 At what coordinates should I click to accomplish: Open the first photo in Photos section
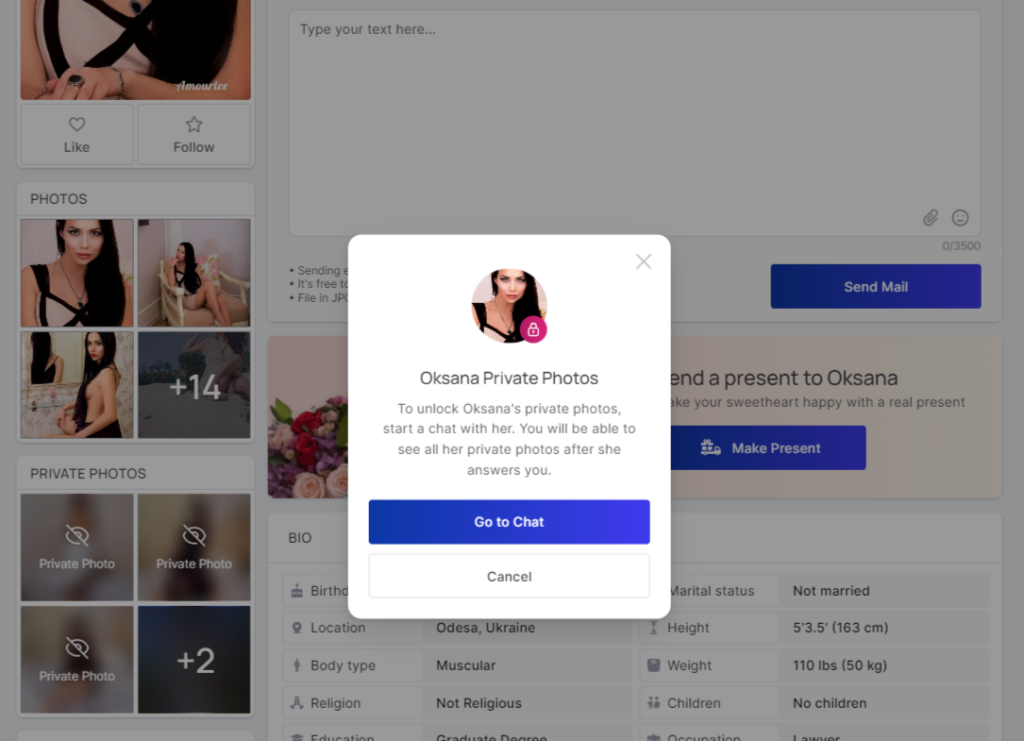[77, 273]
